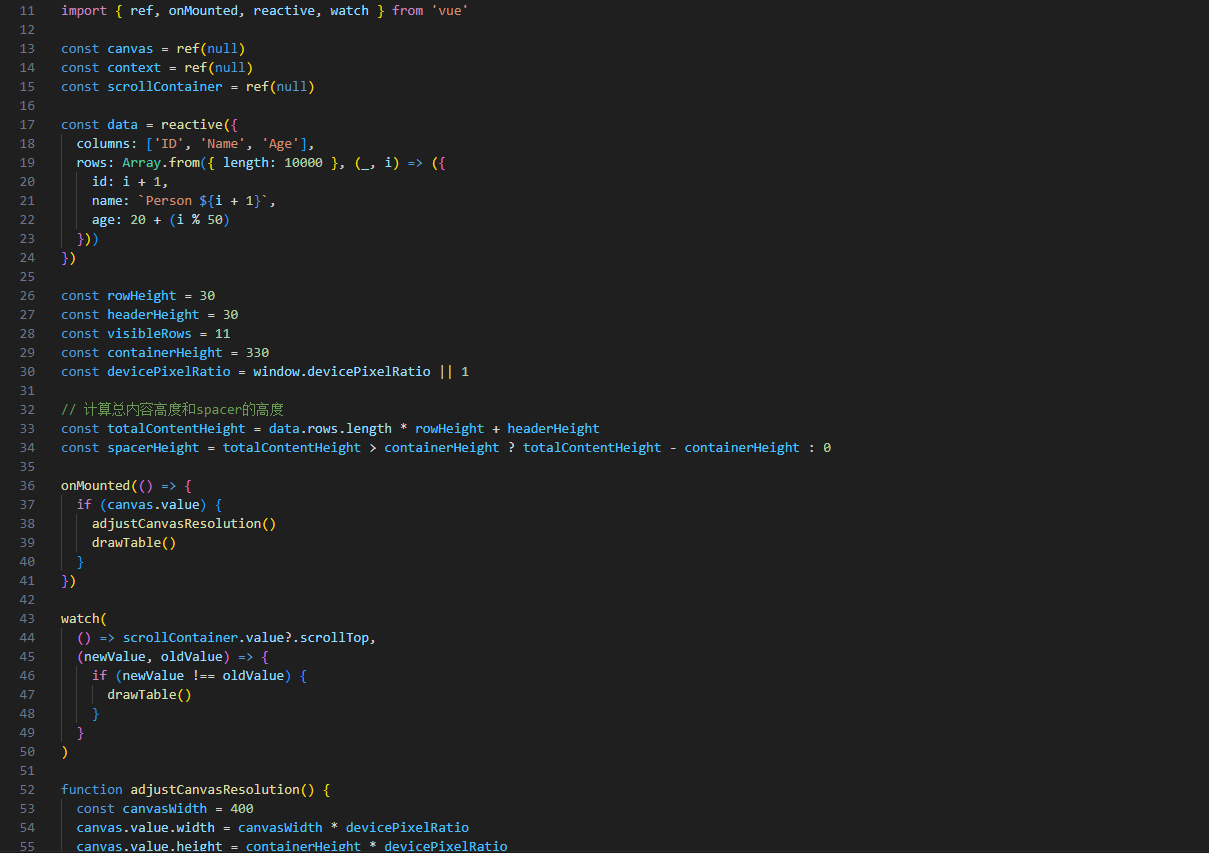Image resolution: width=1209 pixels, height=853 pixels.
Task: Click 'adjustCanvasResolution()' call on line 38
Action: (x=184, y=523)
